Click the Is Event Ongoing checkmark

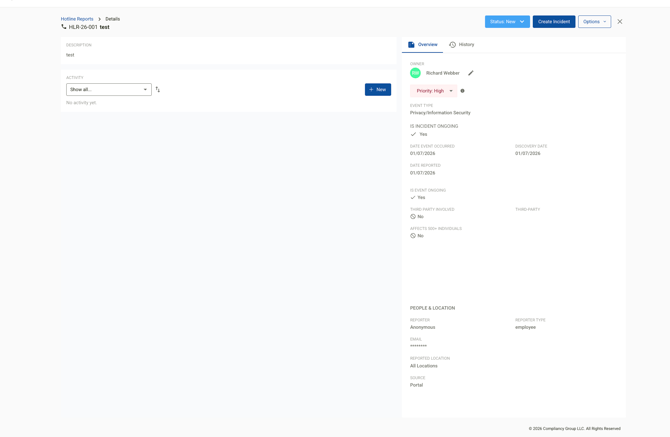pyautogui.click(x=413, y=197)
